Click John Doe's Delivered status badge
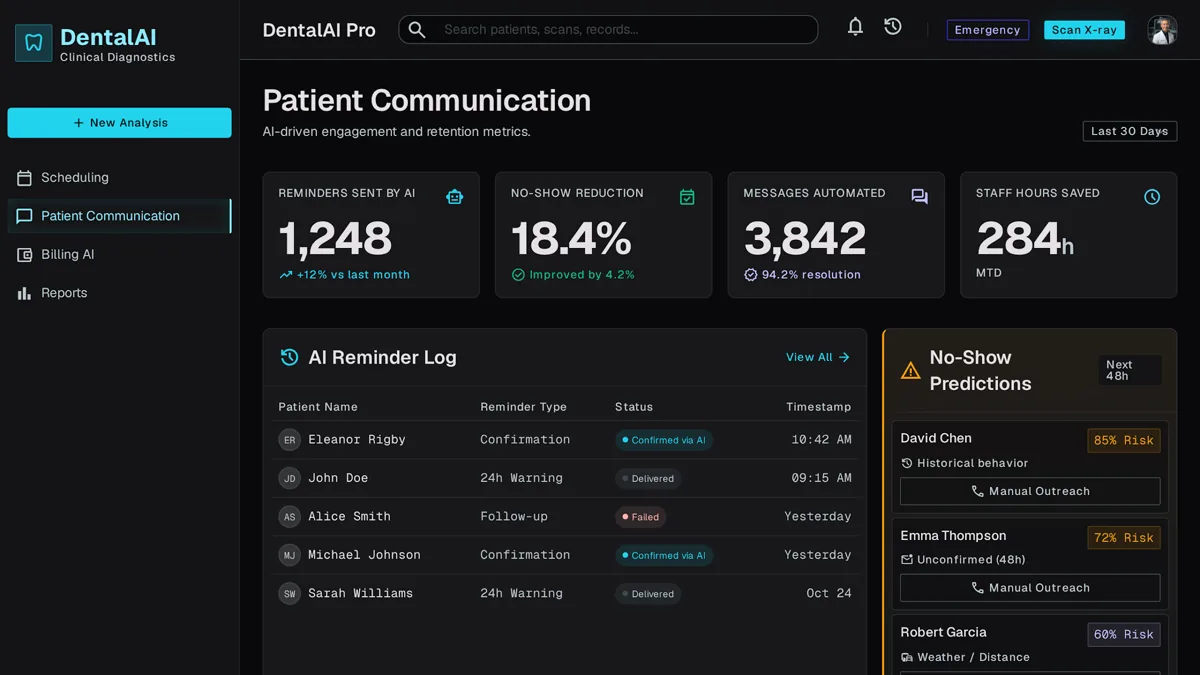The image size is (1200, 675). 648,479
